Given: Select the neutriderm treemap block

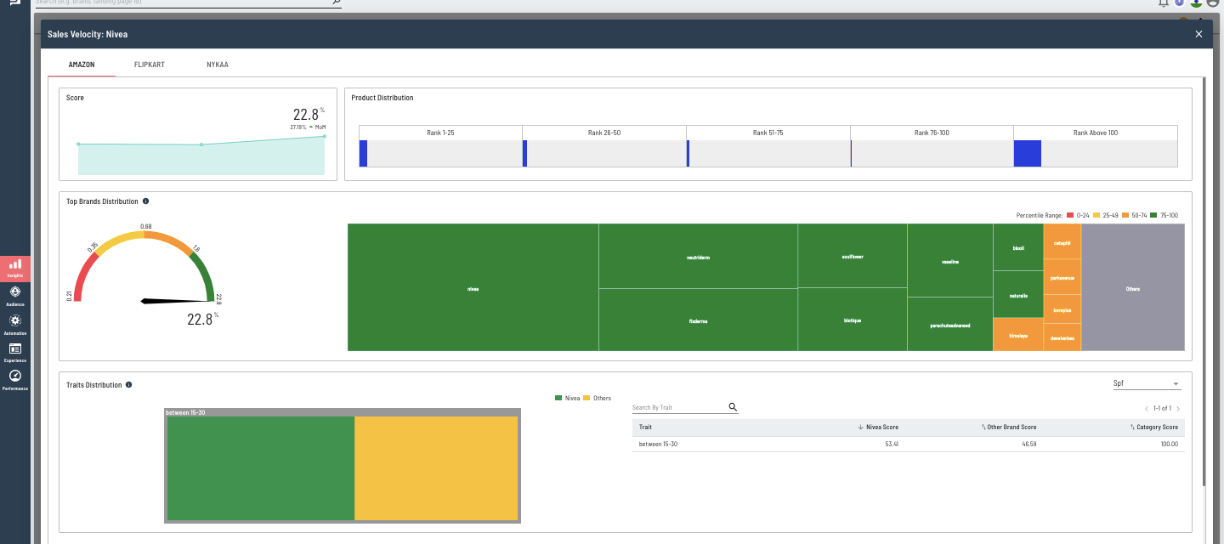Looking at the screenshot, I should pos(698,256).
